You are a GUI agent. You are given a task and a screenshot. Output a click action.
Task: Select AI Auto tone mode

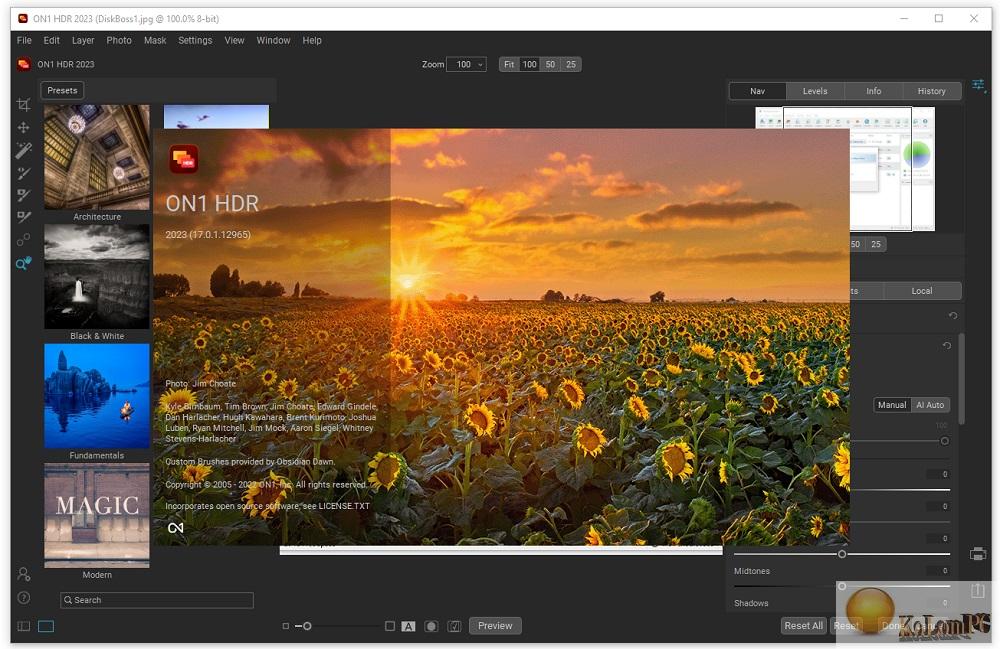930,405
